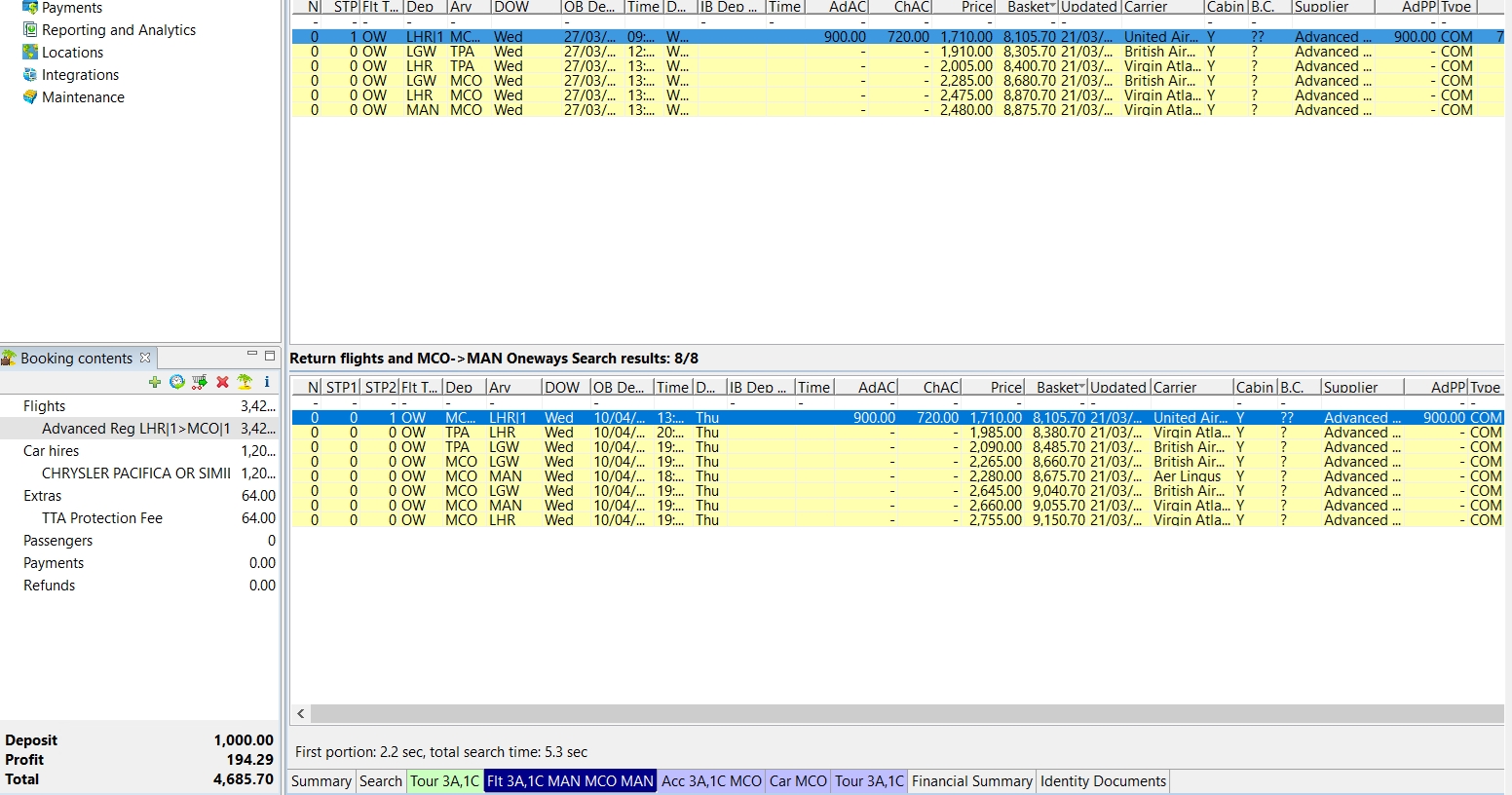Viewport: 1512px width, 795px height.
Task: Click the red X delete icon
Action: (222, 382)
